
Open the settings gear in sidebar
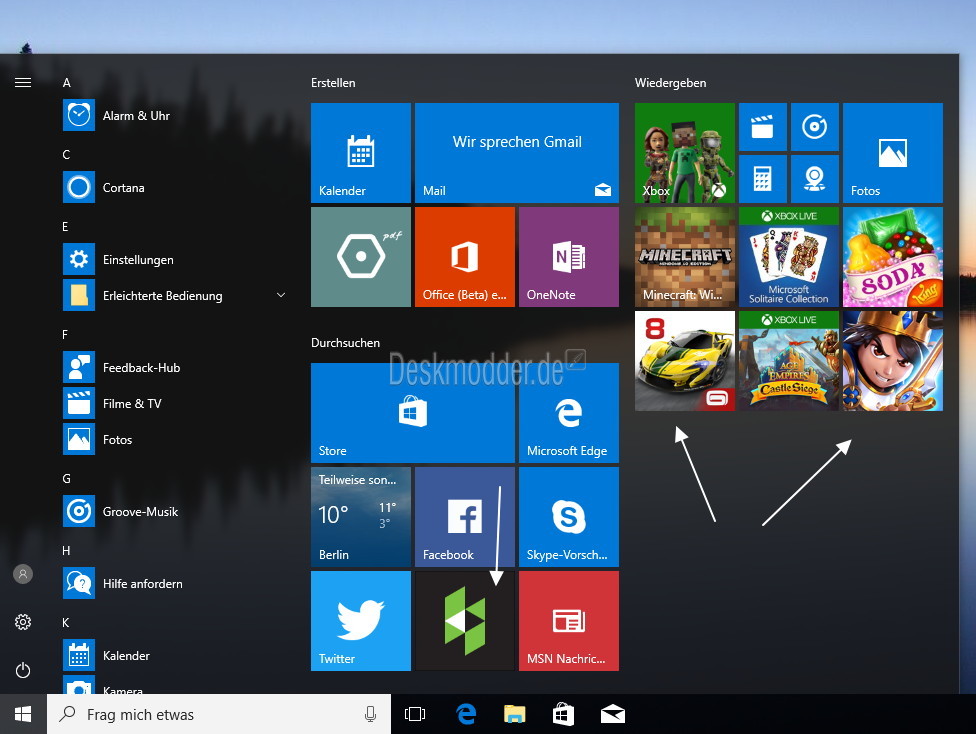[x=23, y=622]
